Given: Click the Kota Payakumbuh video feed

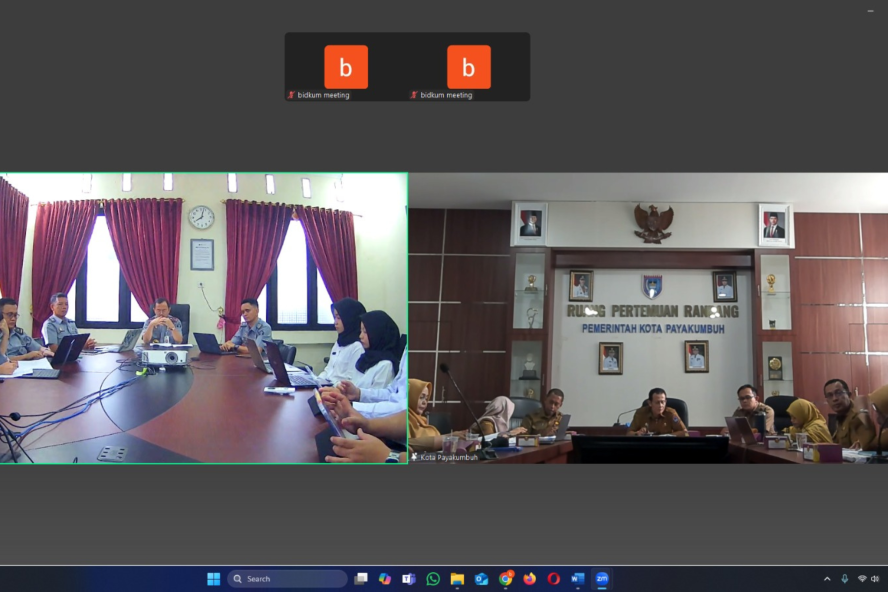Looking at the screenshot, I should click(648, 318).
